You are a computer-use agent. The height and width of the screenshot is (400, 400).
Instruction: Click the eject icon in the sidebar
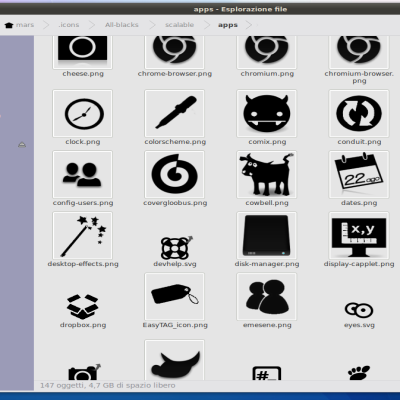pyautogui.click(x=22, y=145)
